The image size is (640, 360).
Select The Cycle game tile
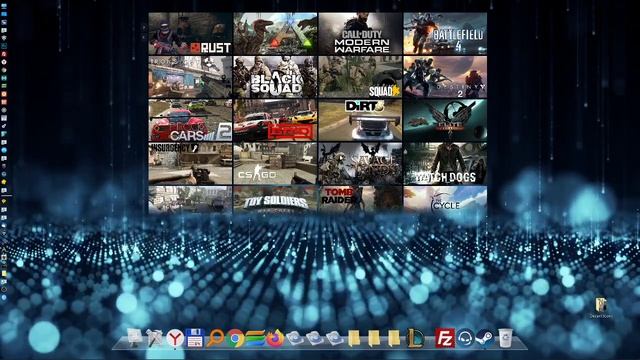click(445, 200)
